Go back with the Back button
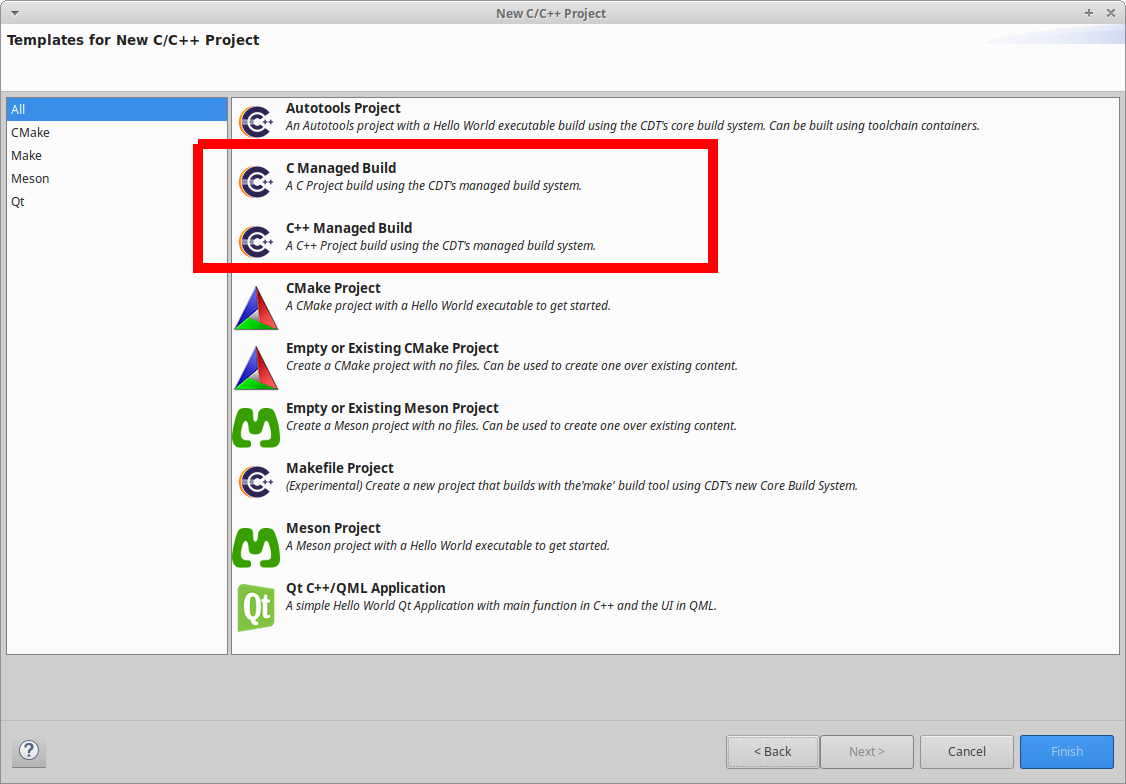Viewport: 1126px width, 784px height. click(773, 752)
